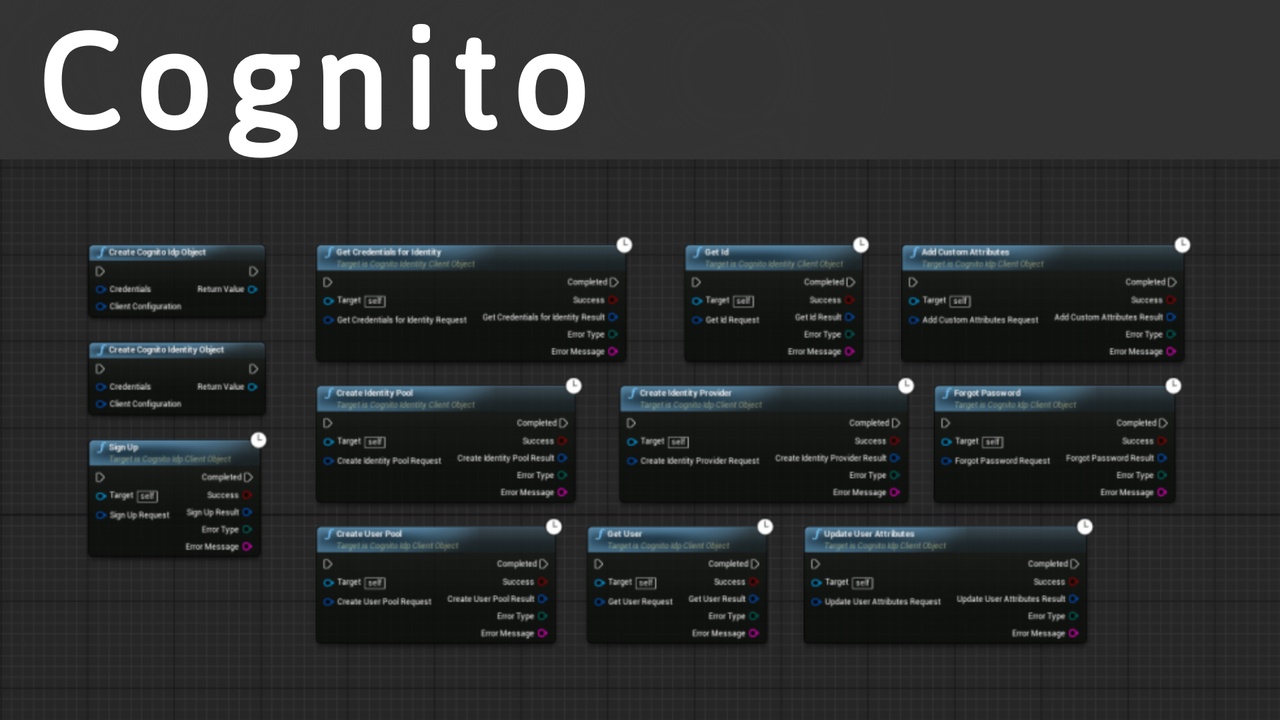Click the Success pin on Update User Attributes node
1280x720 pixels.
[1073, 582]
